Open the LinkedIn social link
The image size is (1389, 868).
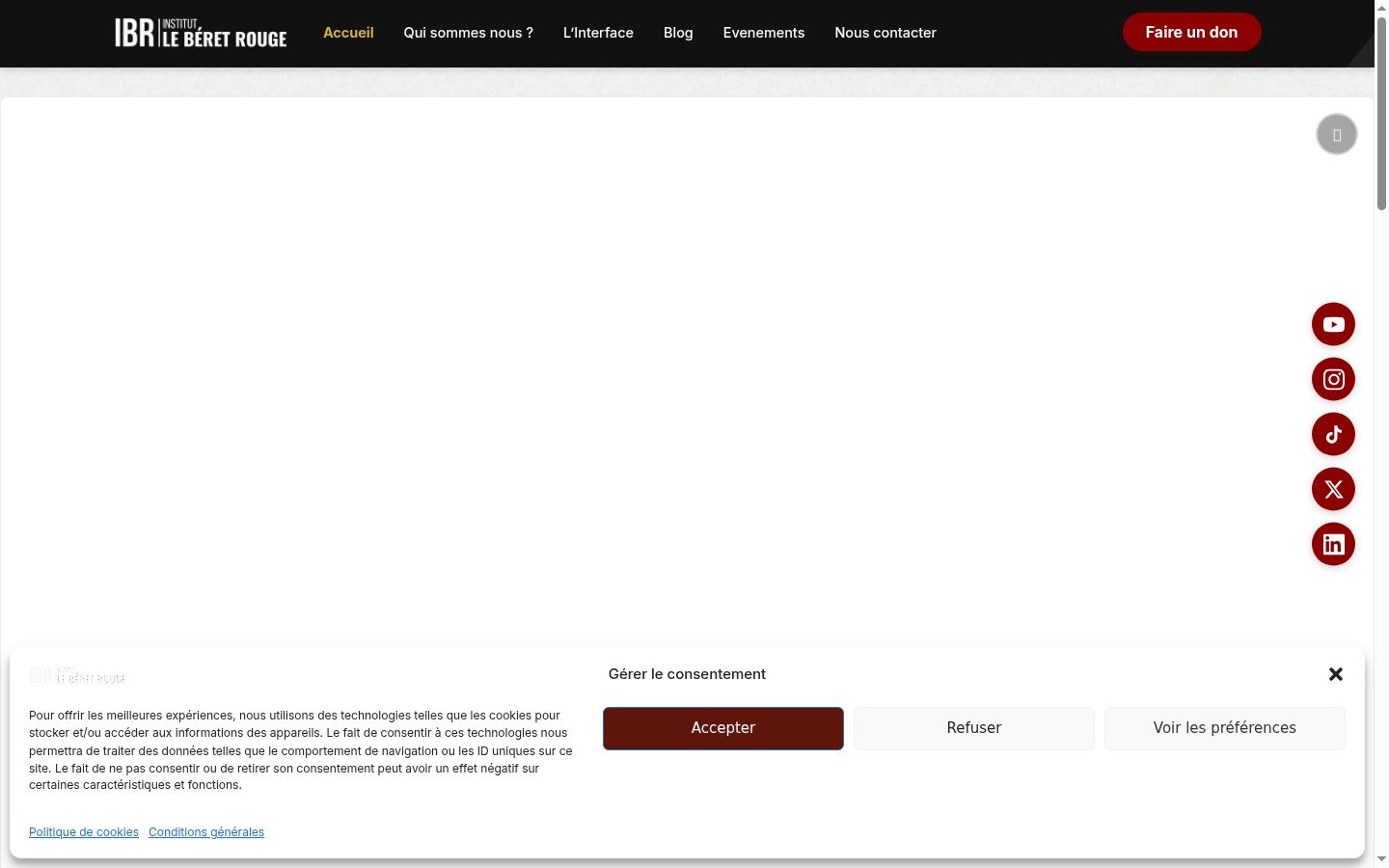tap(1333, 544)
